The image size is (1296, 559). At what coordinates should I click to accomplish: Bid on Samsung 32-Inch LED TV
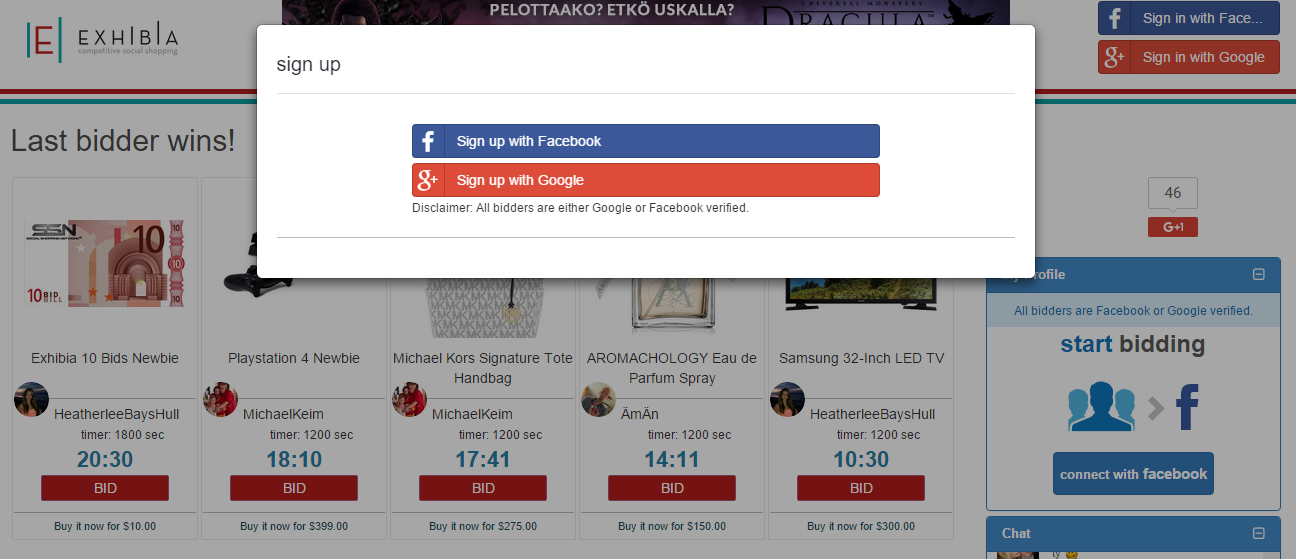[x=861, y=488]
